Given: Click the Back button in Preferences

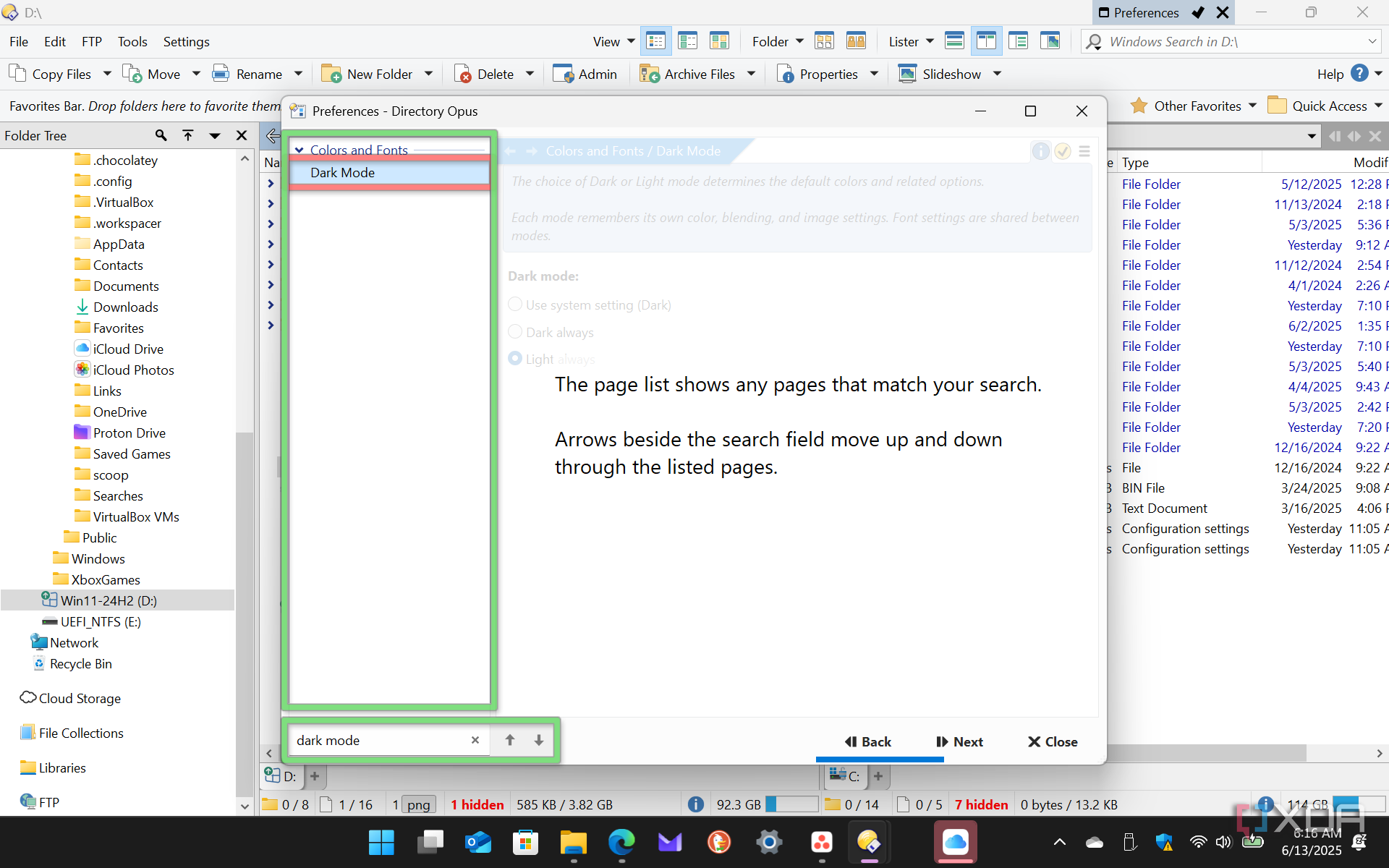Looking at the screenshot, I should [867, 741].
